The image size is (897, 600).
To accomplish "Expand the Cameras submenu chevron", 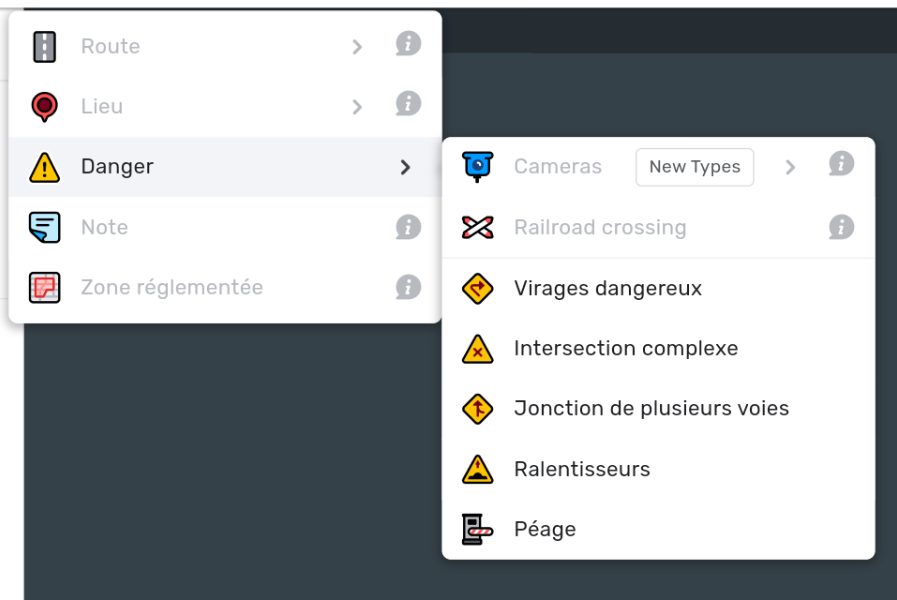I will pyautogui.click(x=790, y=167).
